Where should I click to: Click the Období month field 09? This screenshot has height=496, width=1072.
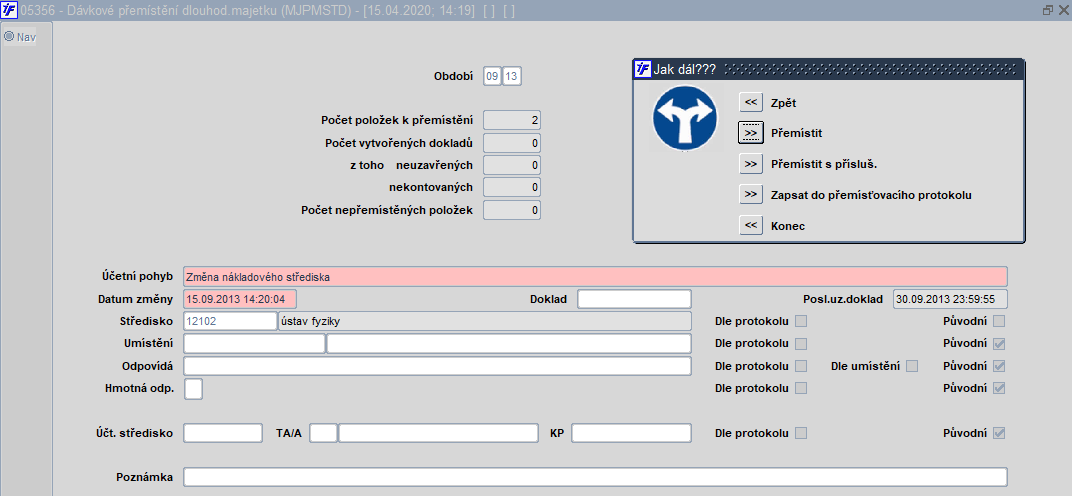pos(492,77)
